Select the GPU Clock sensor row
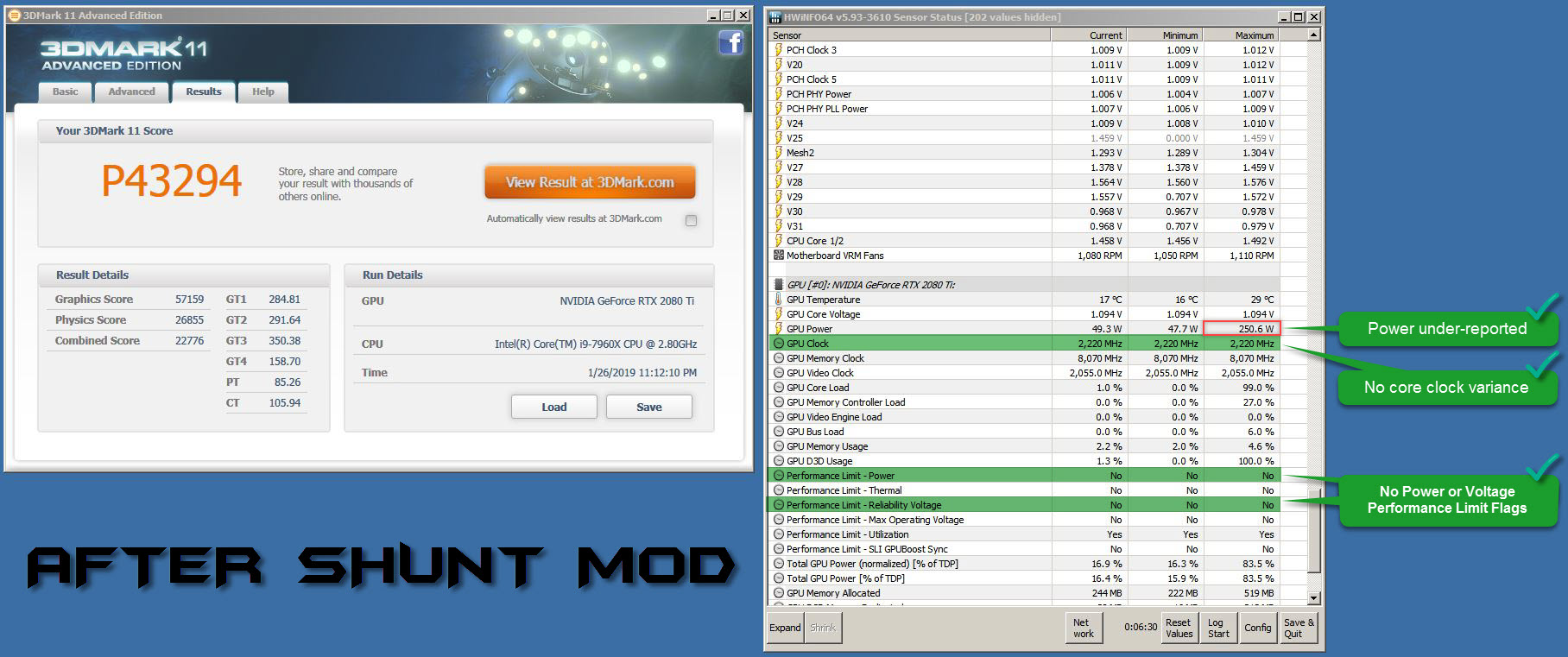This screenshot has height=657, width=1568. click(1024, 344)
